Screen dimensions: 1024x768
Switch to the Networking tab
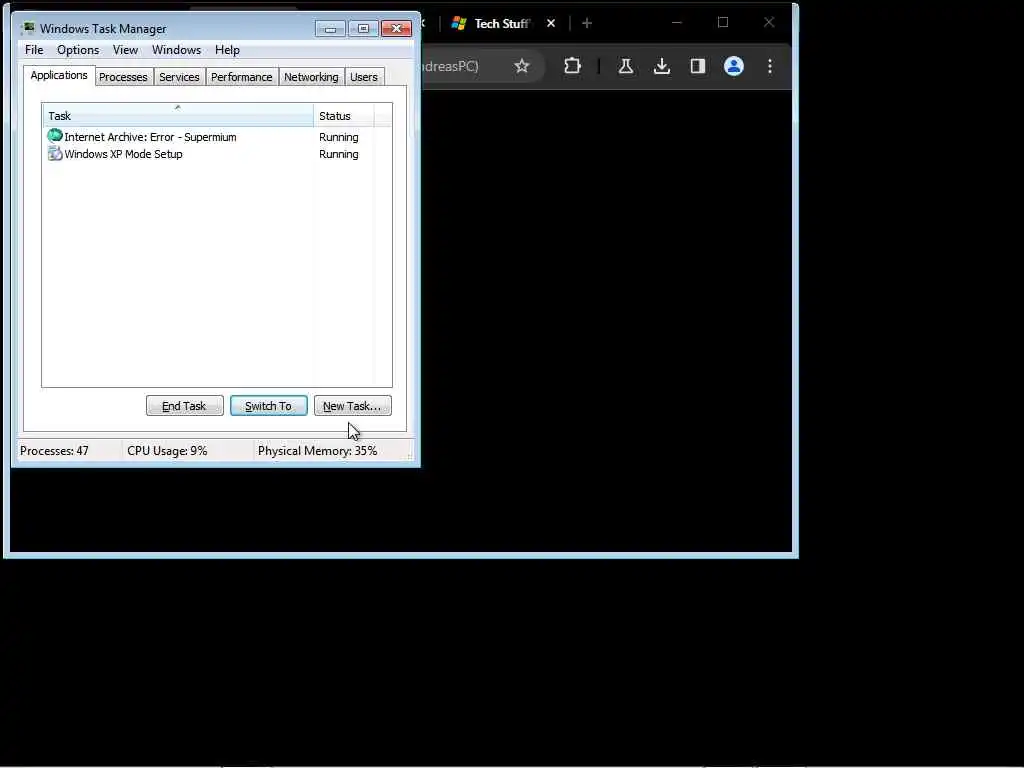[x=311, y=77]
